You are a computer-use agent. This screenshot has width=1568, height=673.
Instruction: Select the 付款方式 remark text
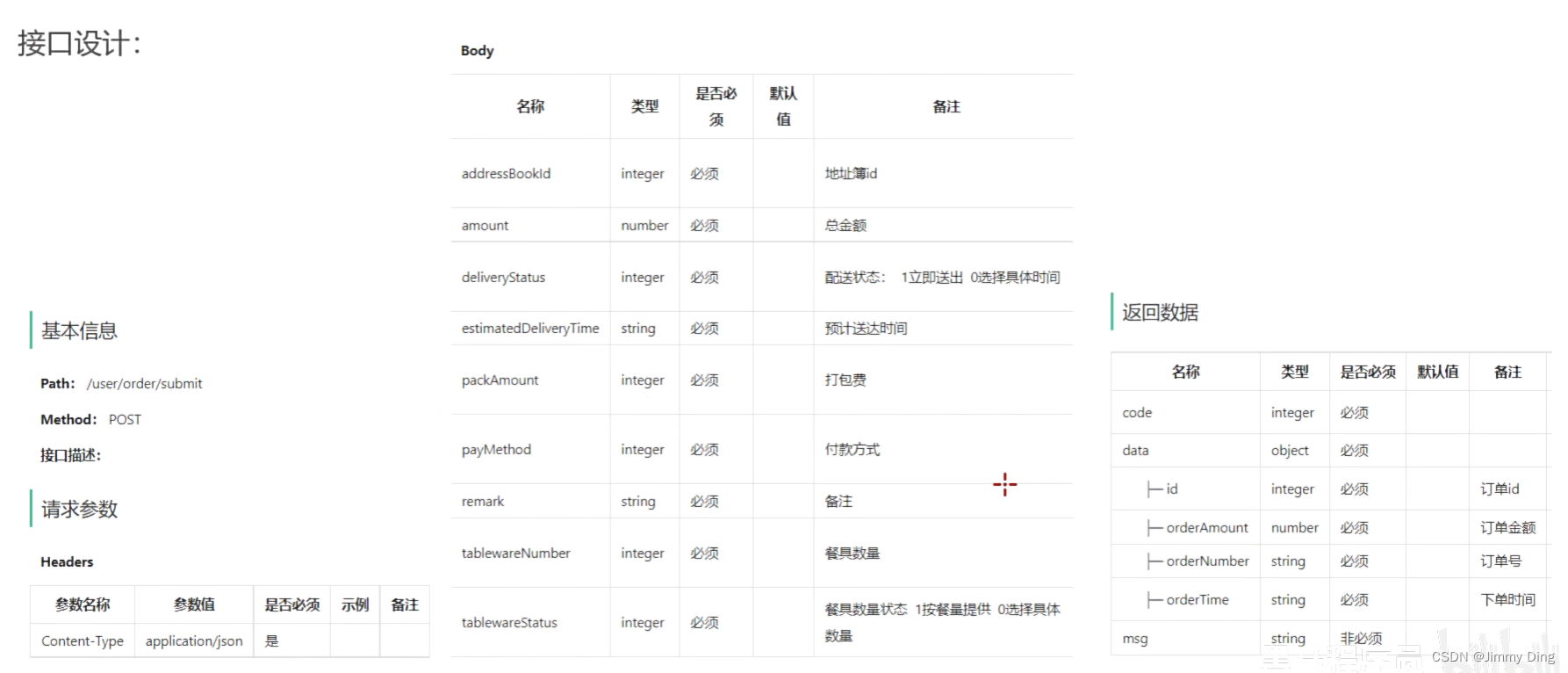[852, 449]
